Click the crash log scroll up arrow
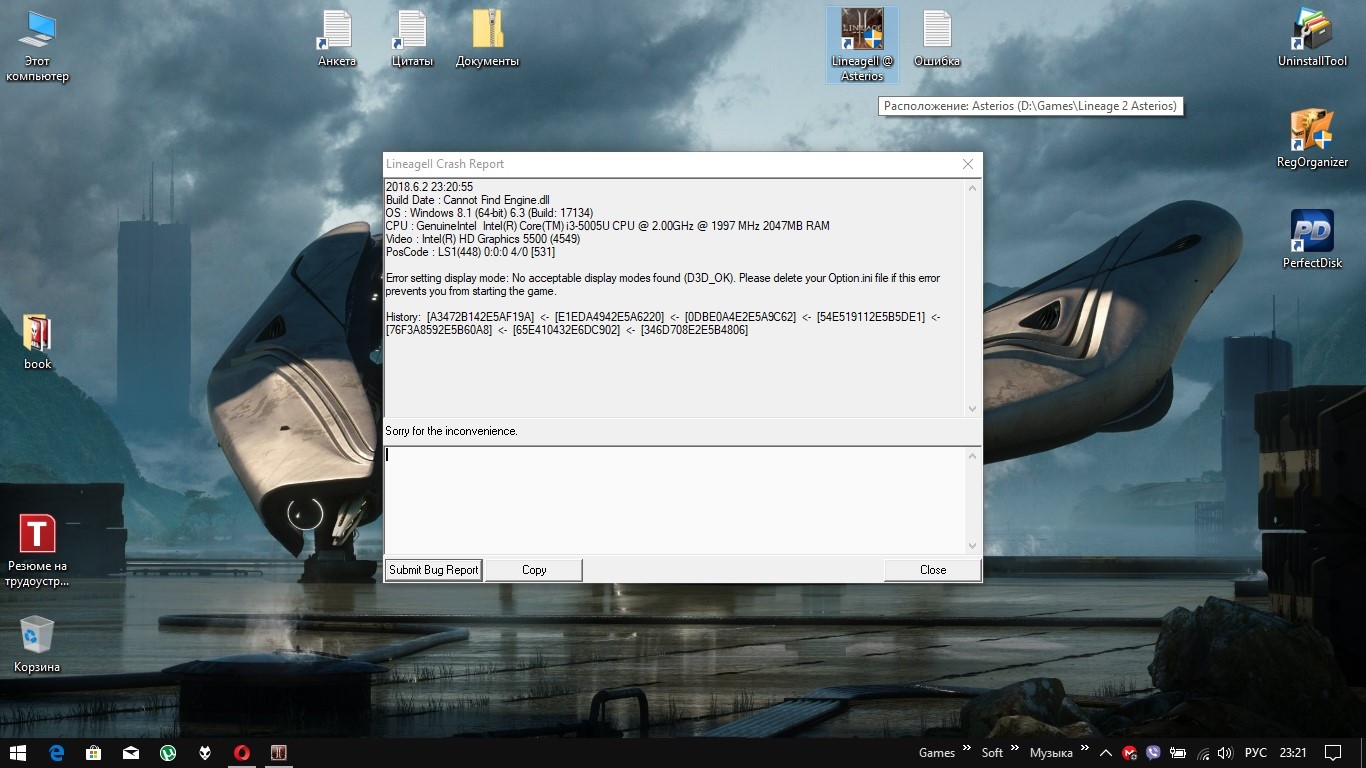The width and height of the screenshot is (1366, 768). click(973, 188)
